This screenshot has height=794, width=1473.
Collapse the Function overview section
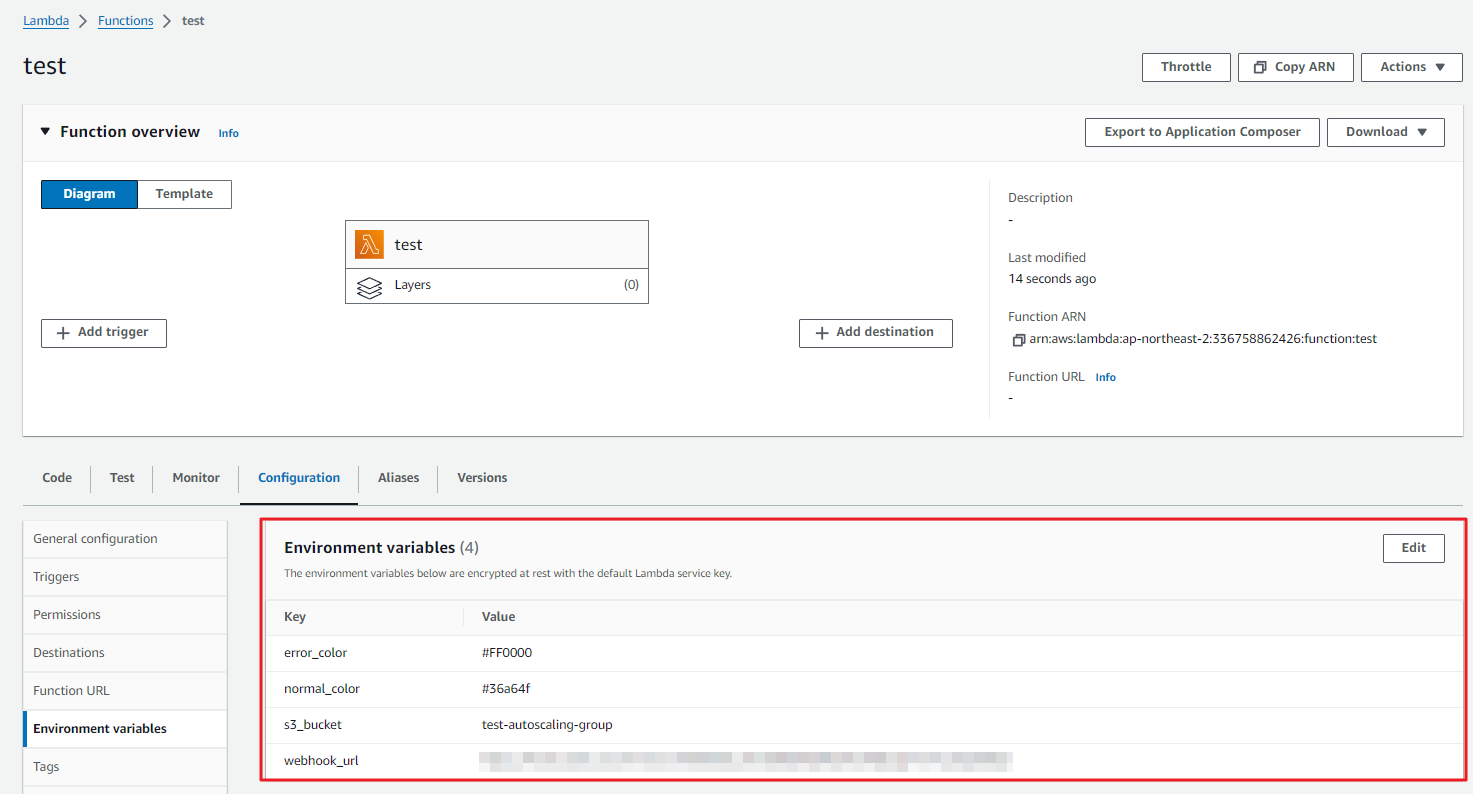[45, 132]
